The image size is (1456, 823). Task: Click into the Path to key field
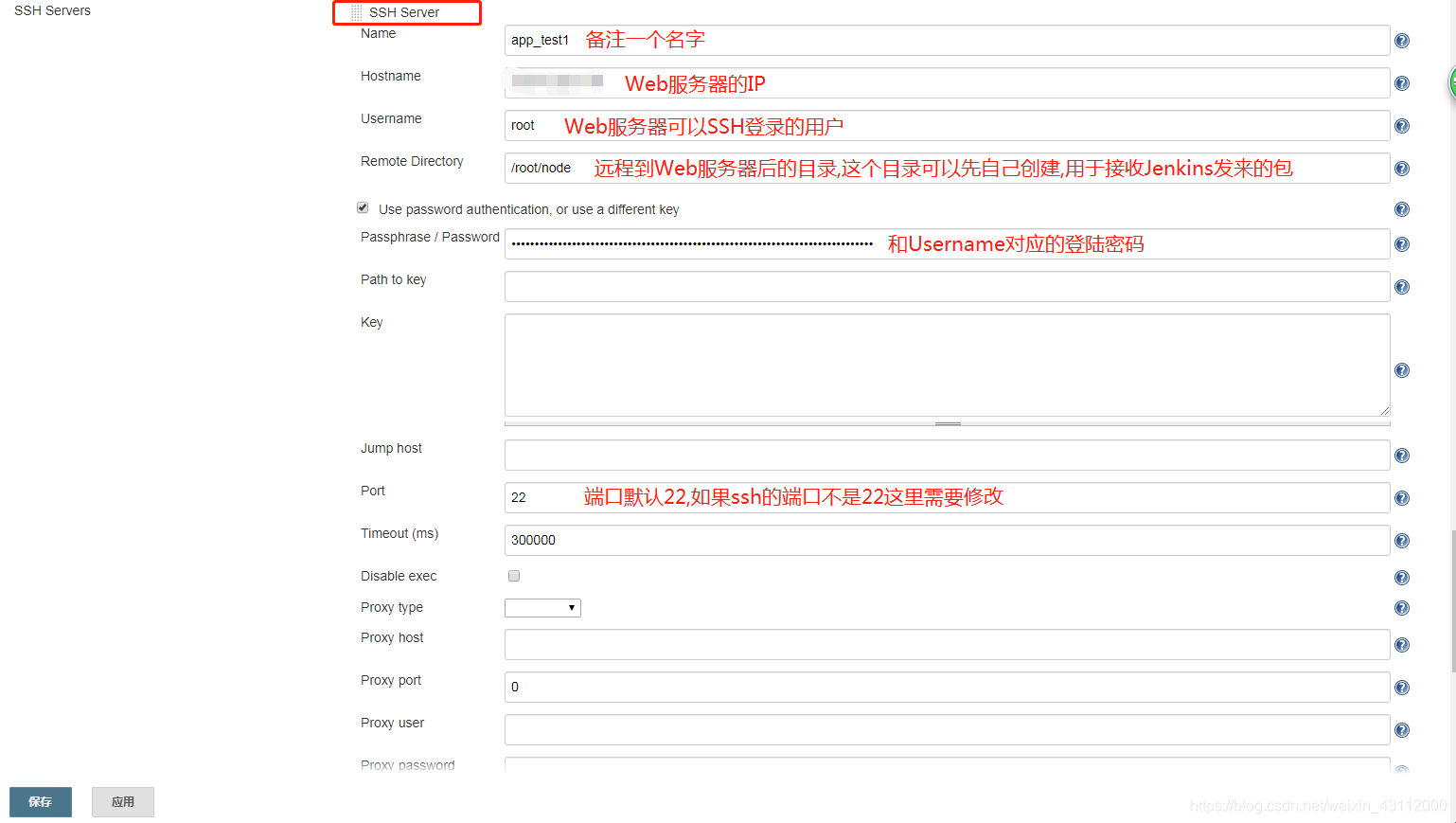[947, 286]
